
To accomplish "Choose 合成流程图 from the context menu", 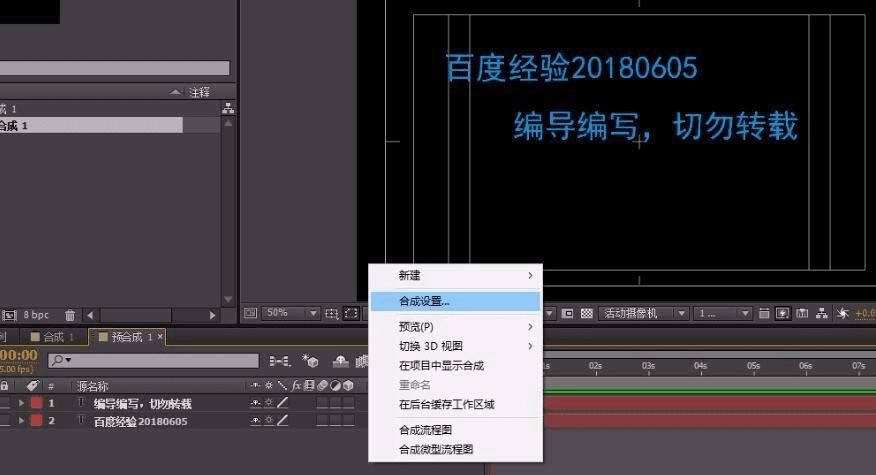I will point(455,430).
